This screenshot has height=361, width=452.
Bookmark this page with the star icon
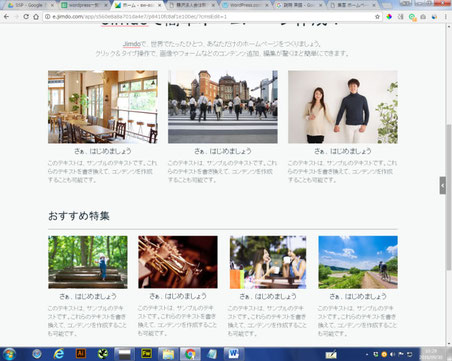[377, 16]
